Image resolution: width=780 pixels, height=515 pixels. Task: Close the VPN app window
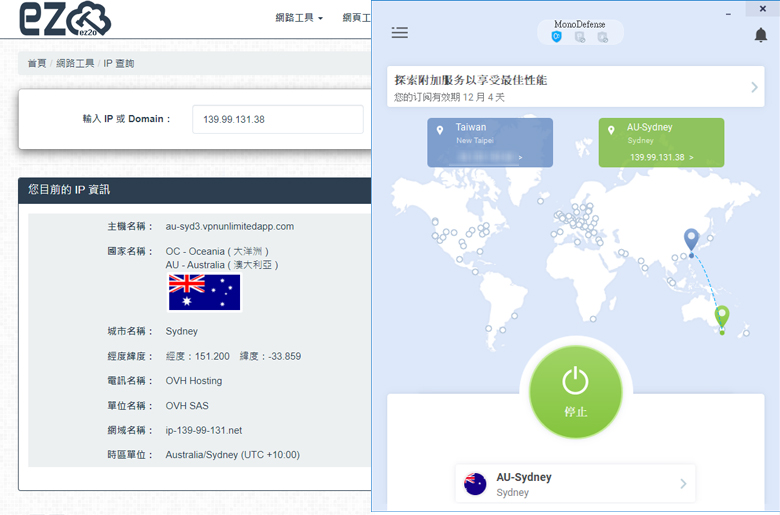[763, 8]
